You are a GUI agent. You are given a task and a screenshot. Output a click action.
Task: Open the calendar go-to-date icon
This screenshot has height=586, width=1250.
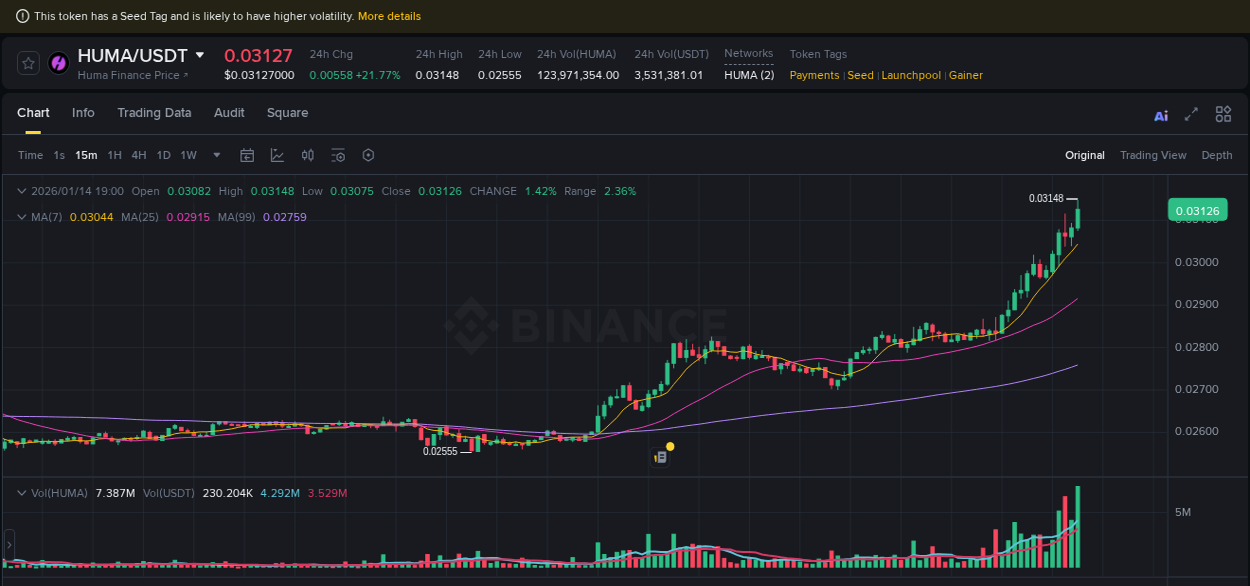(x=247, y=155)
